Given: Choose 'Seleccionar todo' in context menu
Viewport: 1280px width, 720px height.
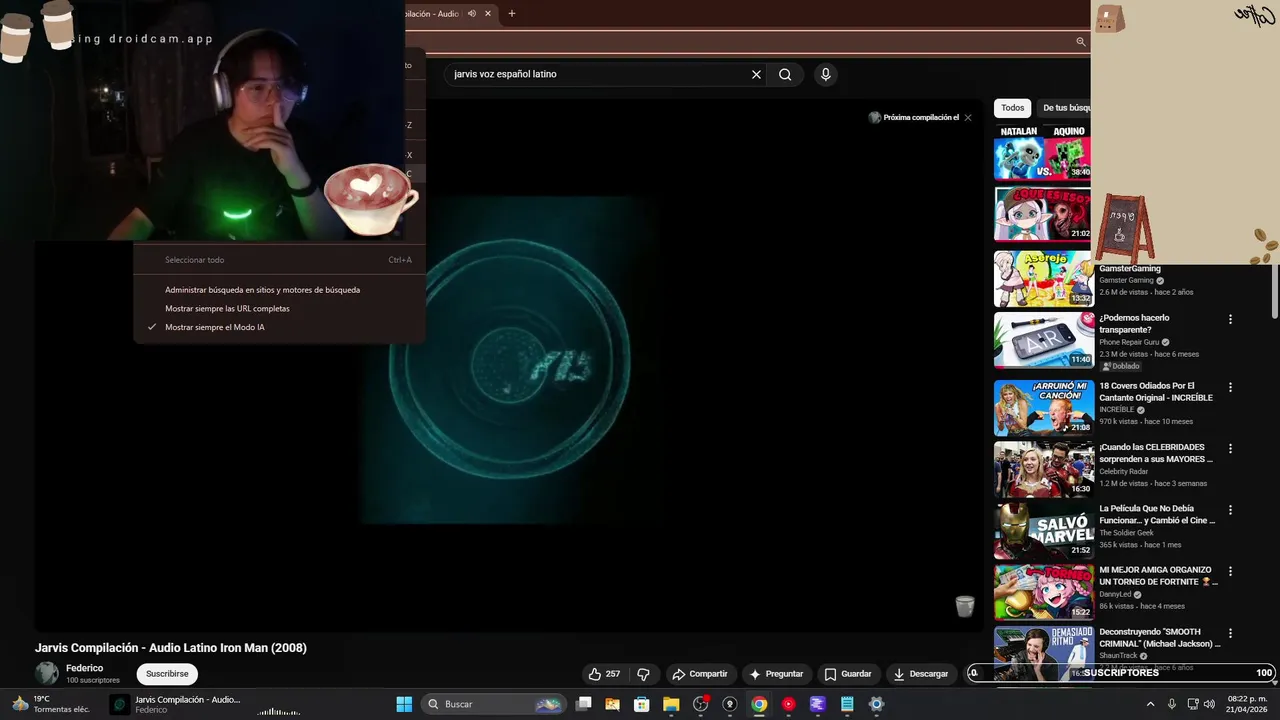Looking at the screenshot, I should tap(280, 260).
